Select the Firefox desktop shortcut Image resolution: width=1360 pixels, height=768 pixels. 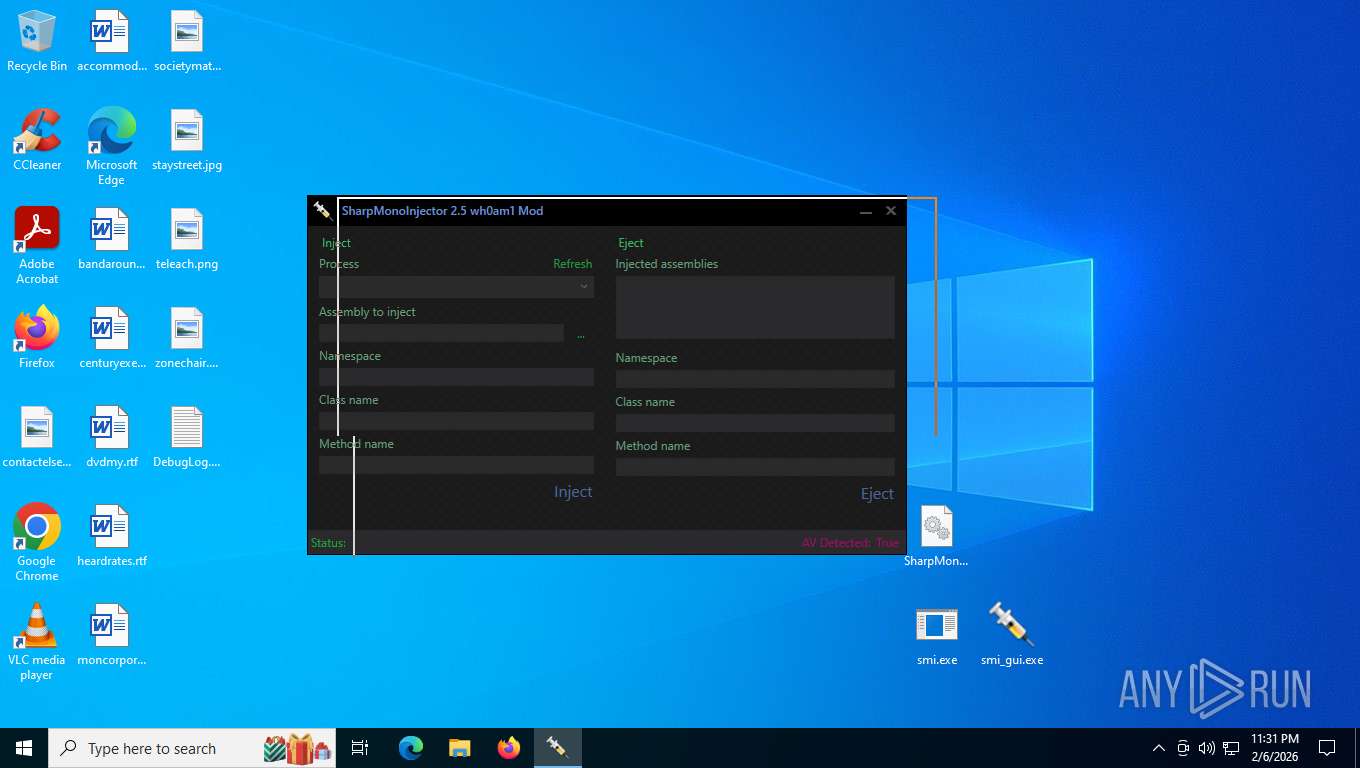point(37,339)
